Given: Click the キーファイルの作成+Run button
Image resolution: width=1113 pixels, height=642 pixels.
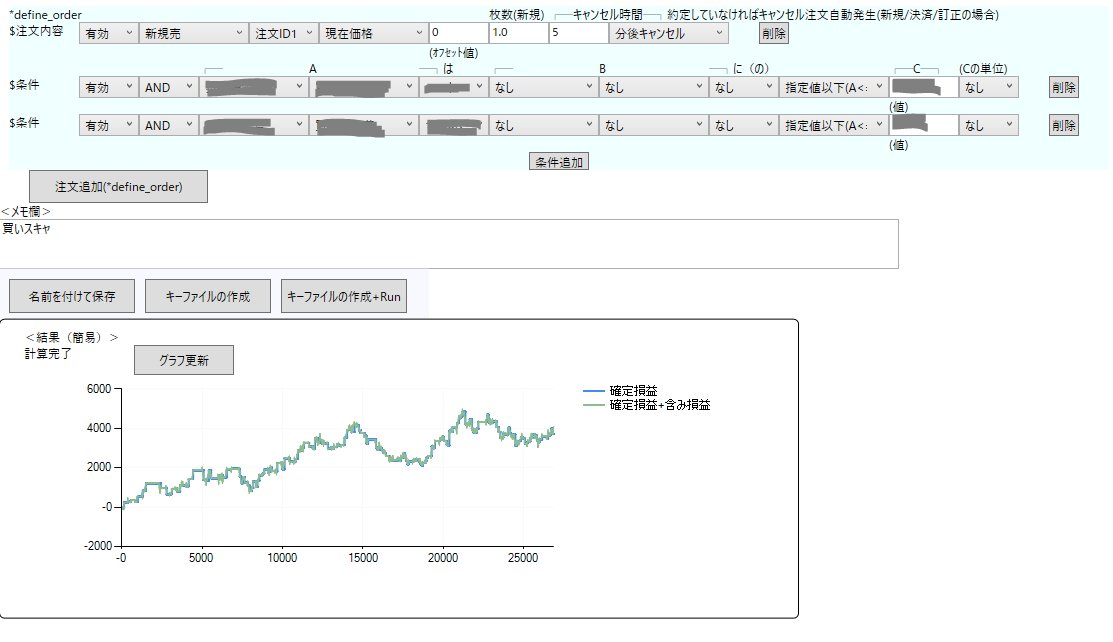Looking at the screenshot, I should [344, 296].
